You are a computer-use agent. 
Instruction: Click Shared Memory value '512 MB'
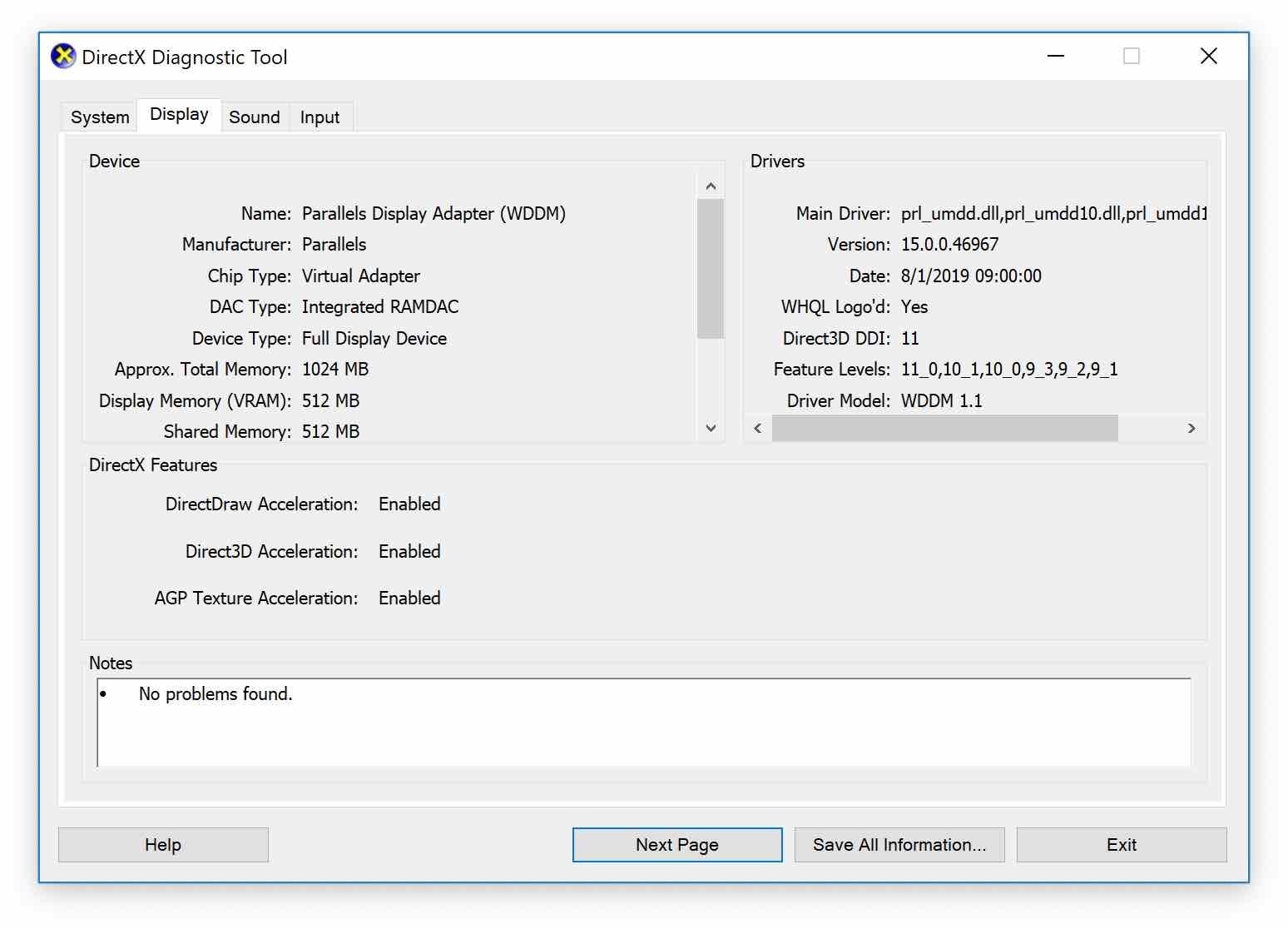[x=330, y=432]
